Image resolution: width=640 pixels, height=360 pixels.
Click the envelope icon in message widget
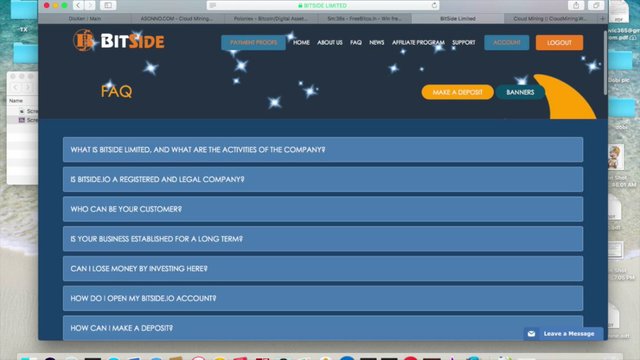tap(531, 334)
